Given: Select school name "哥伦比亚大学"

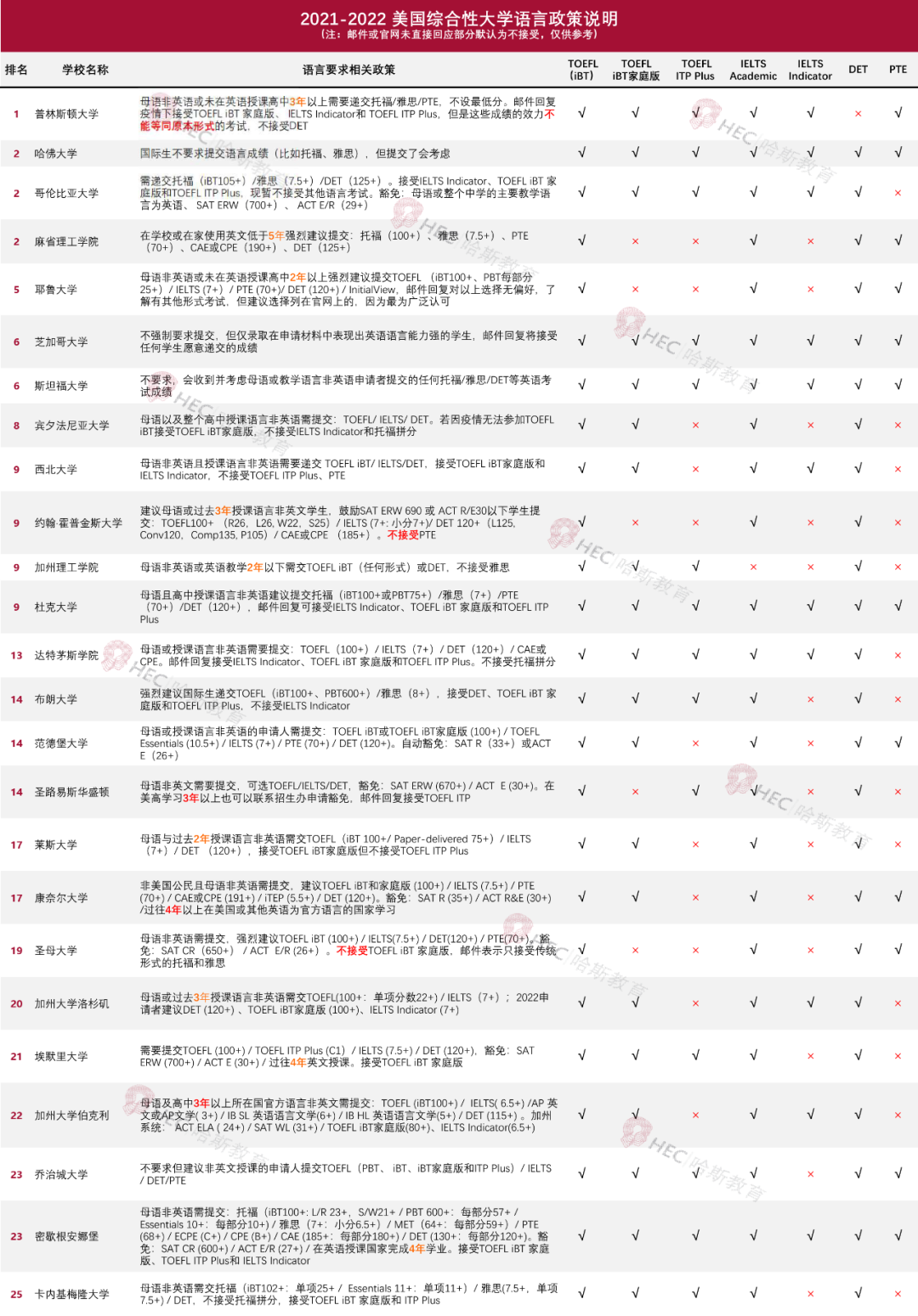Looking at the screenshot, I should tap(66, 193).
